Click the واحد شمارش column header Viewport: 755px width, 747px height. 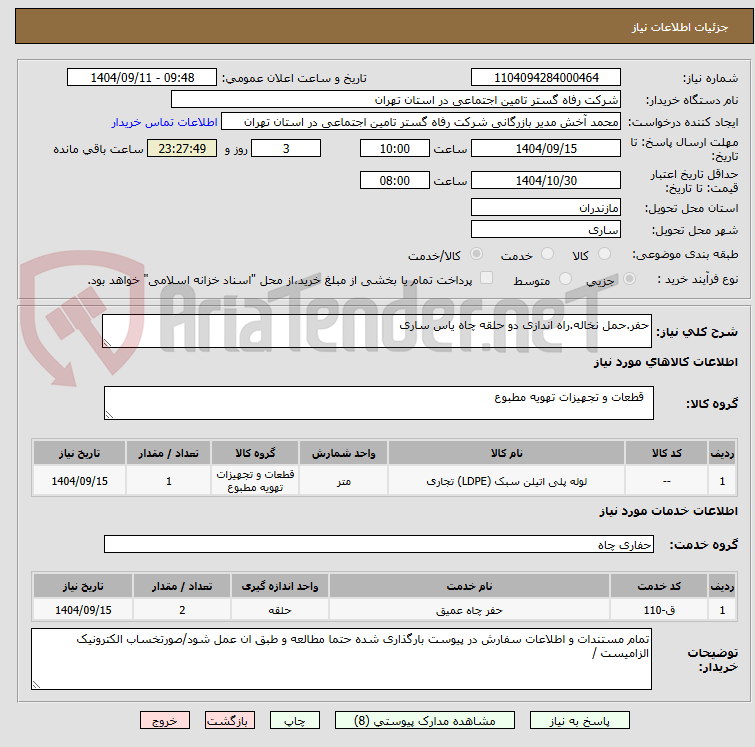343,453
